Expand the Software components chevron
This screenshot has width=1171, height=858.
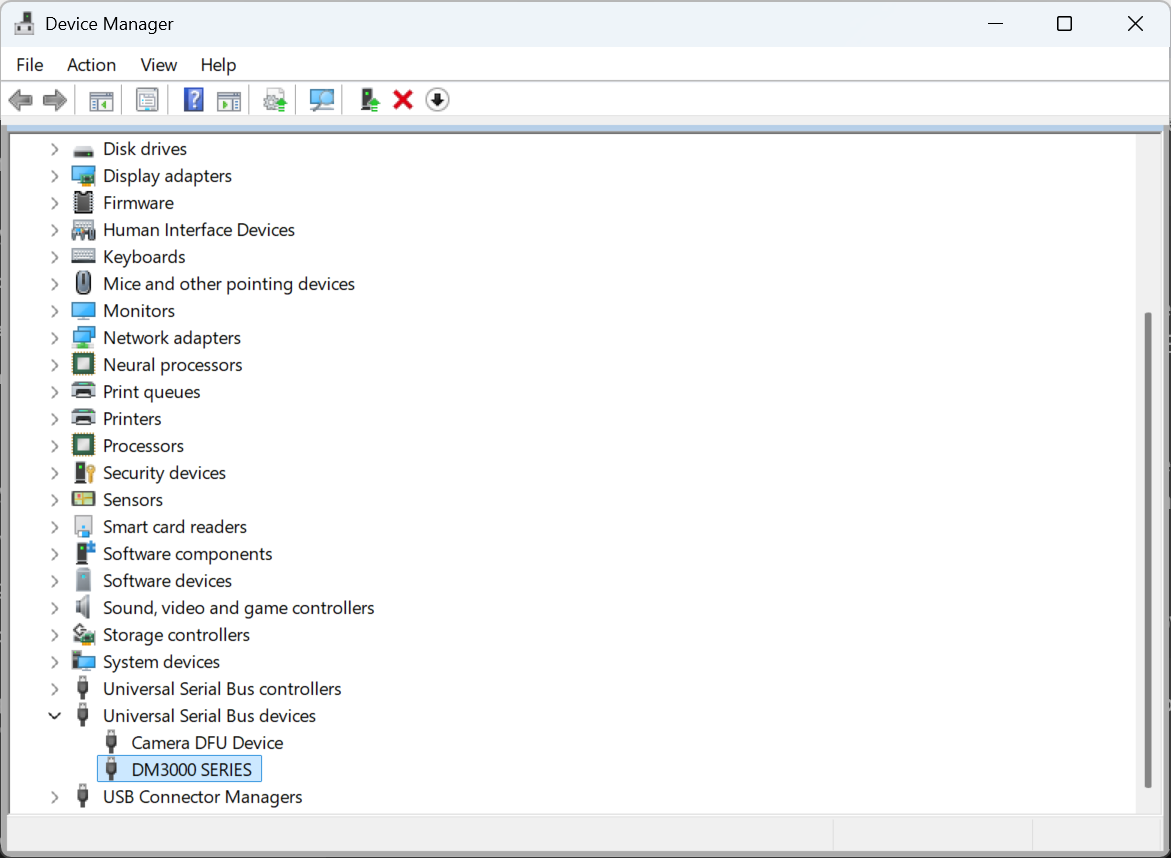(55, 554)
